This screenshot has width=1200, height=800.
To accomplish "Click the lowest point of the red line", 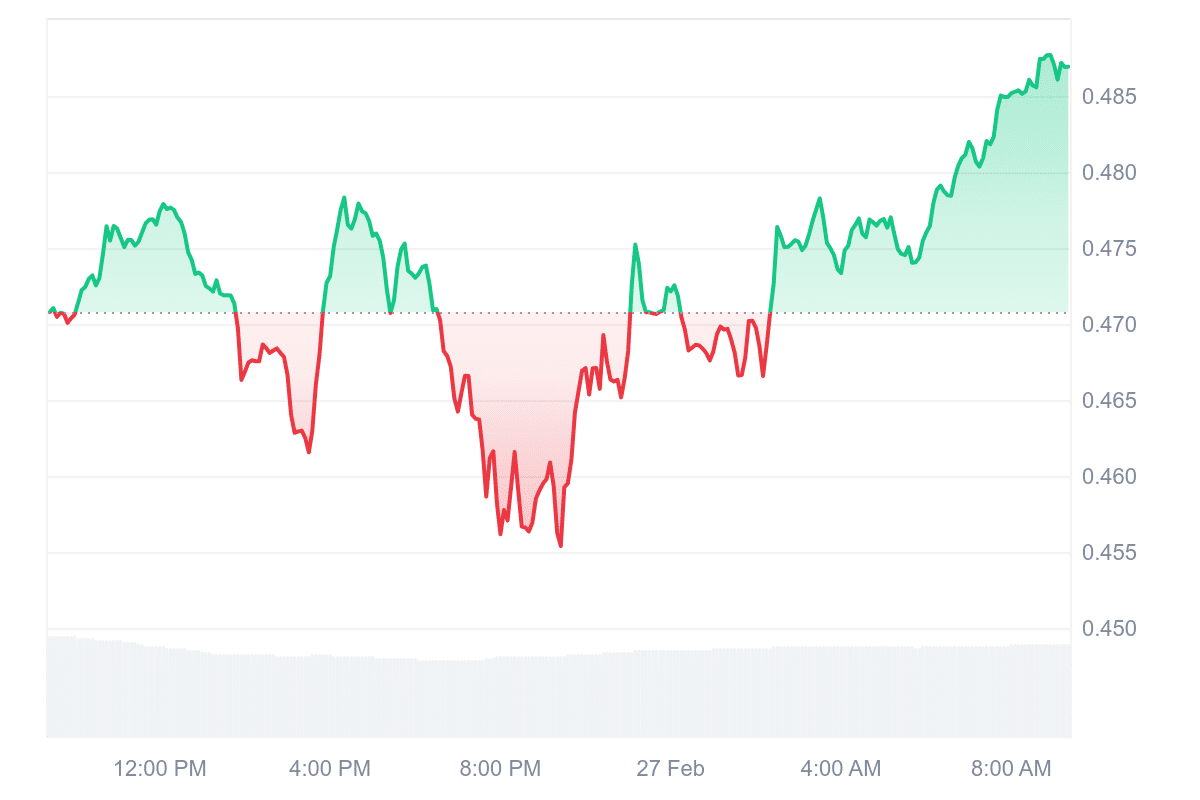I will tap(561, 546).
